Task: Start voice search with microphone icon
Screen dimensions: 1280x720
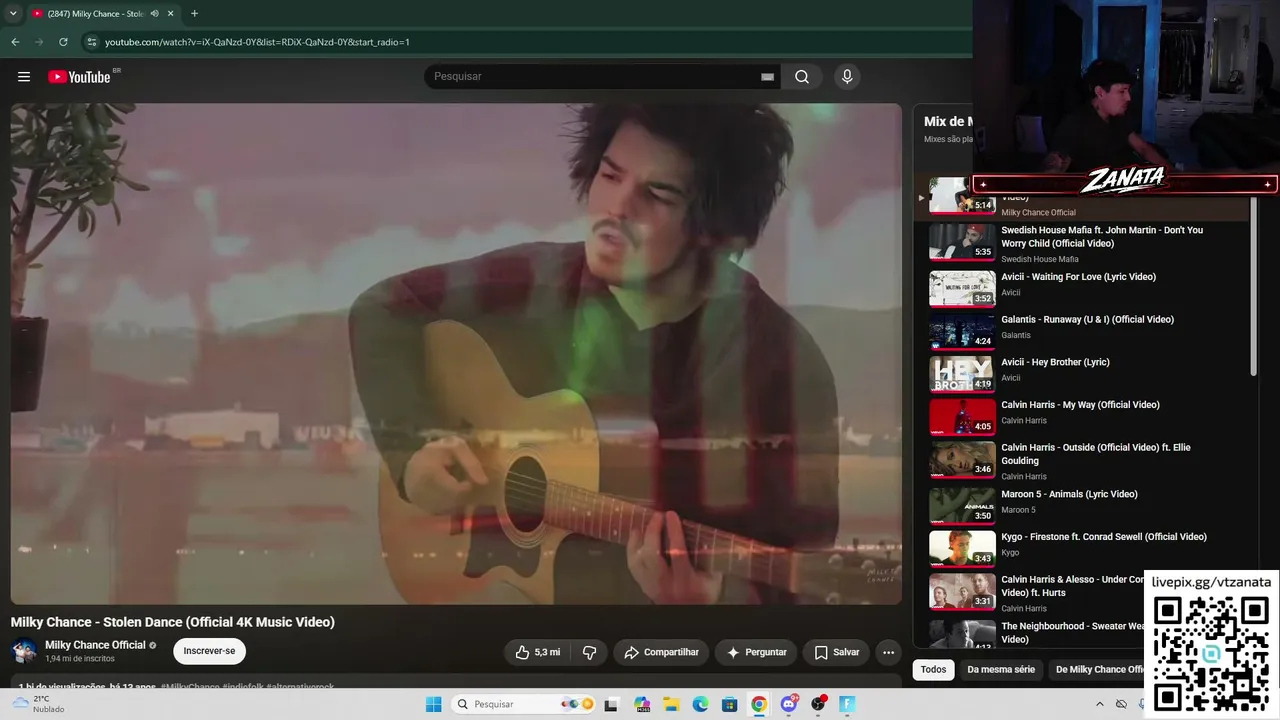Action: tap(847, 77)
